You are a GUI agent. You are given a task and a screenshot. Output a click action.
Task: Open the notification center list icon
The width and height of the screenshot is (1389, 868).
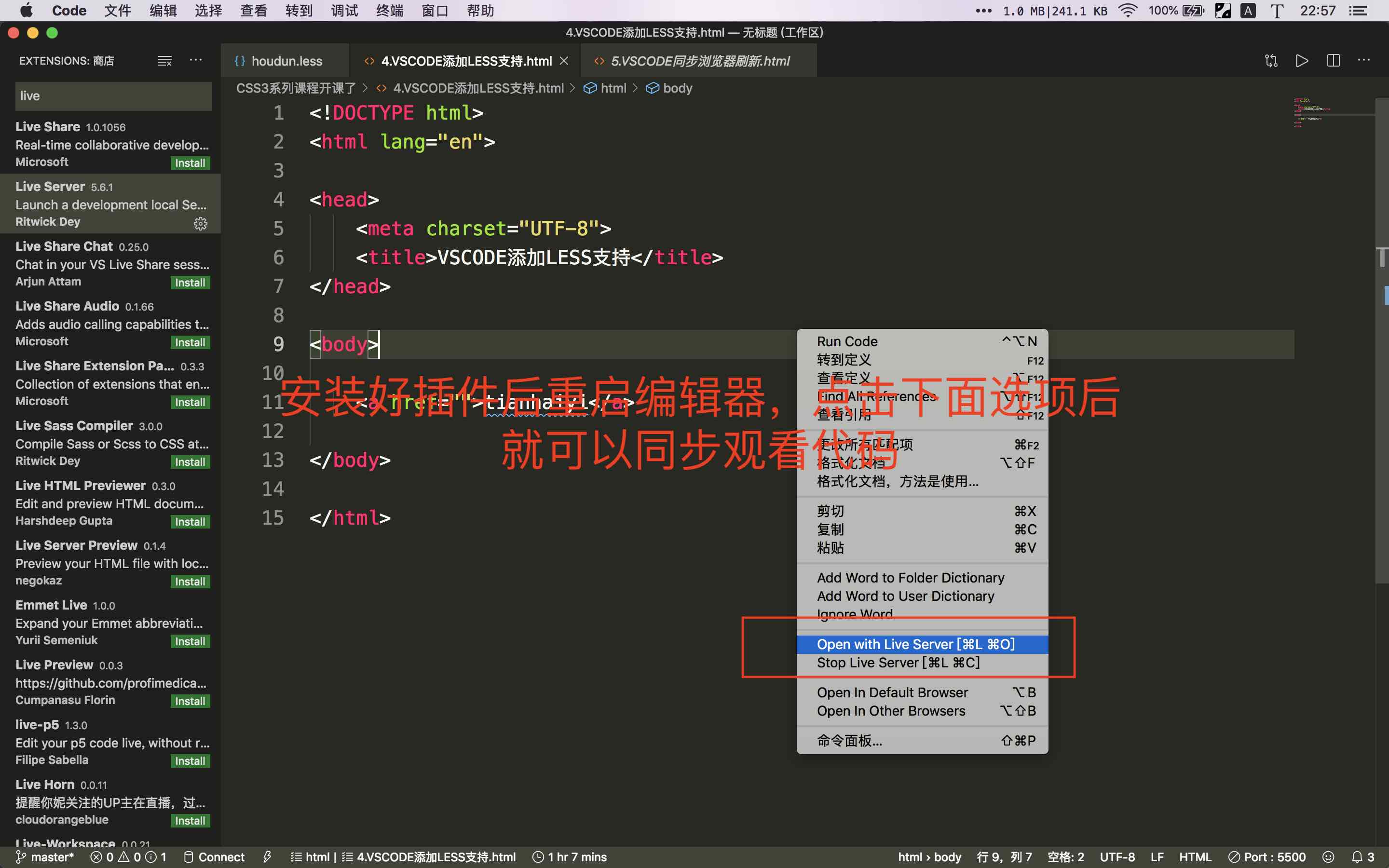pyautogui.click(x=1358, y=10)
